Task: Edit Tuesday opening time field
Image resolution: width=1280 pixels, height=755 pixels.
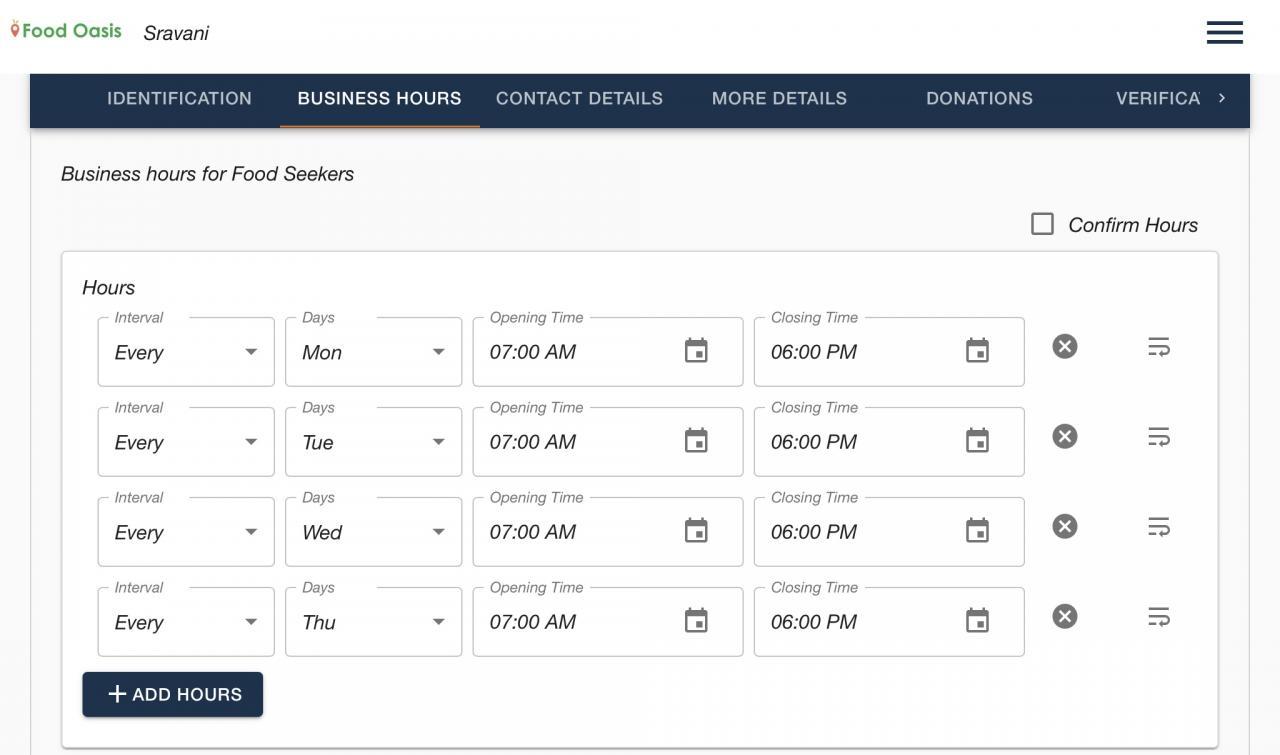Action: tap(608, 442)
